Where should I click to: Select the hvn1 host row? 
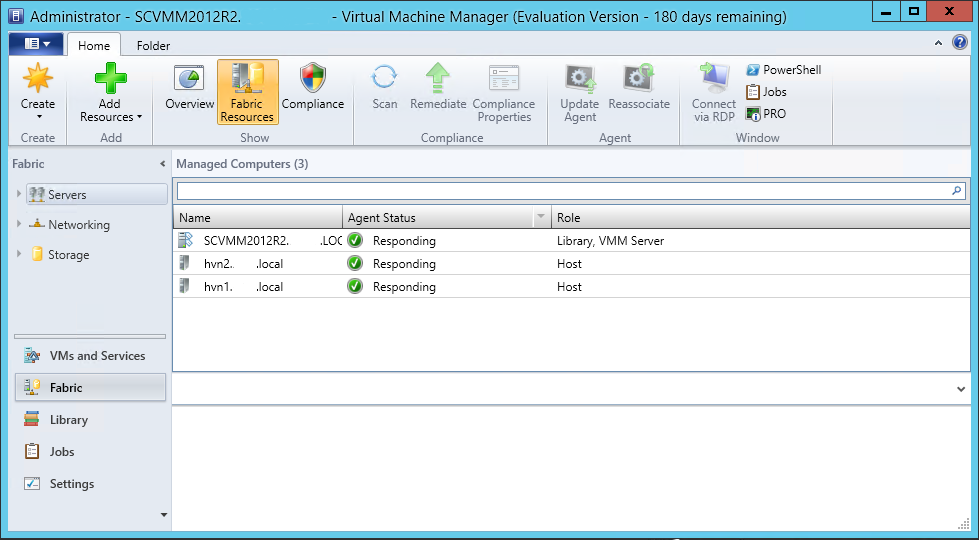571,287
